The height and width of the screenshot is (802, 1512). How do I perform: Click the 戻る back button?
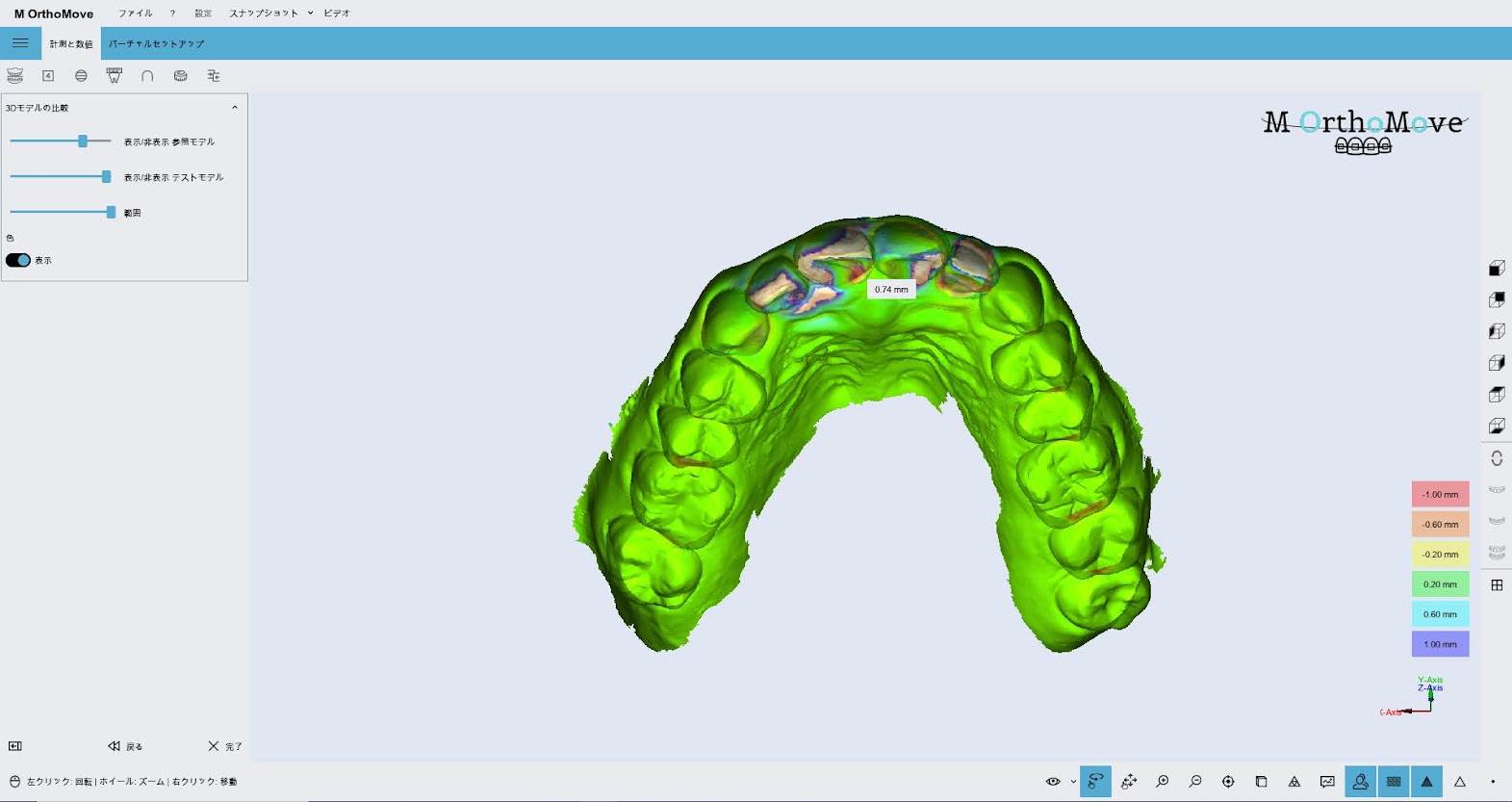click(x=125, y=746)
